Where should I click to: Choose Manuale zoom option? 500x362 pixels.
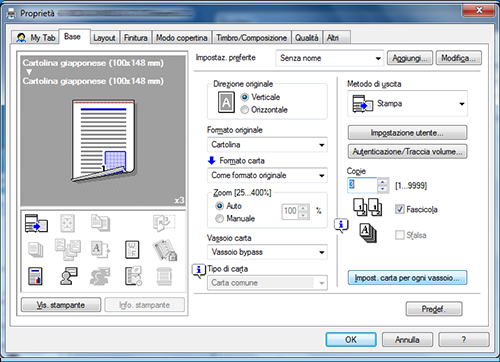219,219
